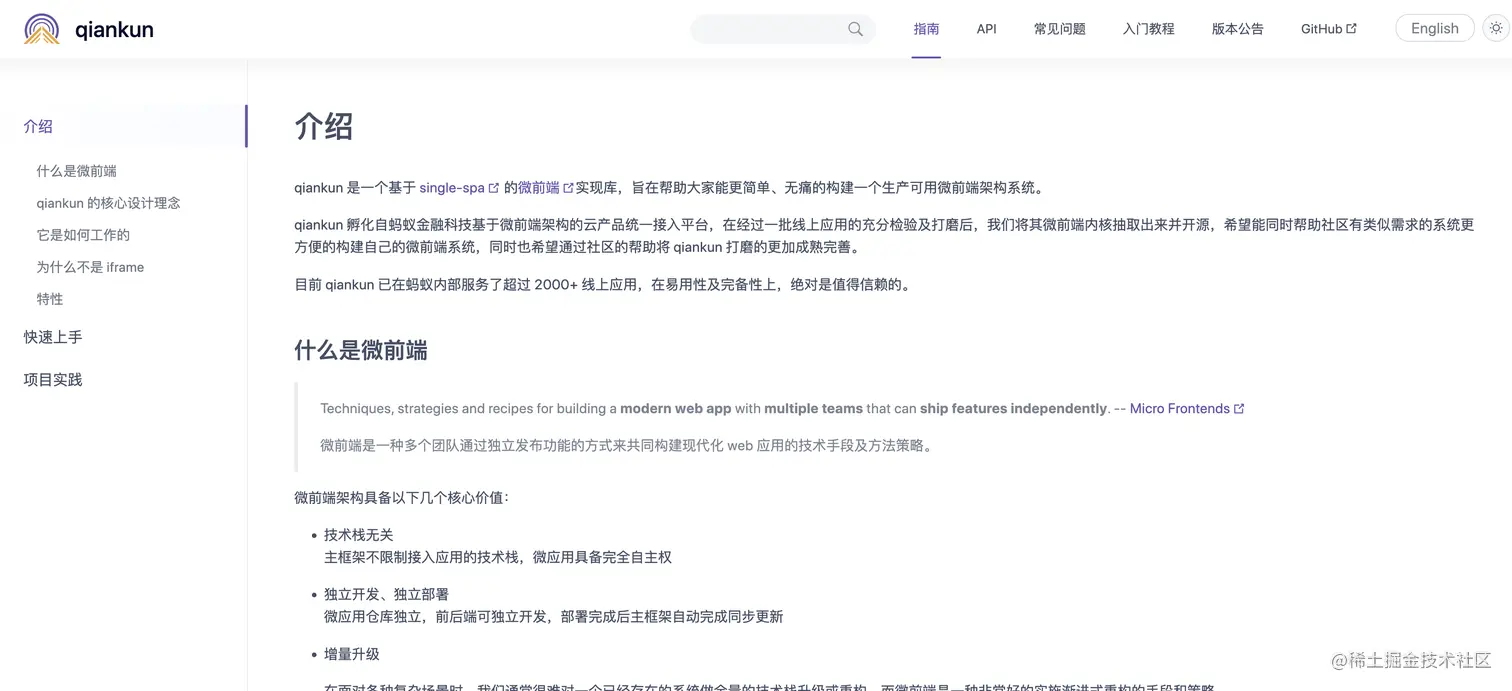Click the 增量升级 bullet item
Screen dimensions: 1512x691
(x=352, y=654)
